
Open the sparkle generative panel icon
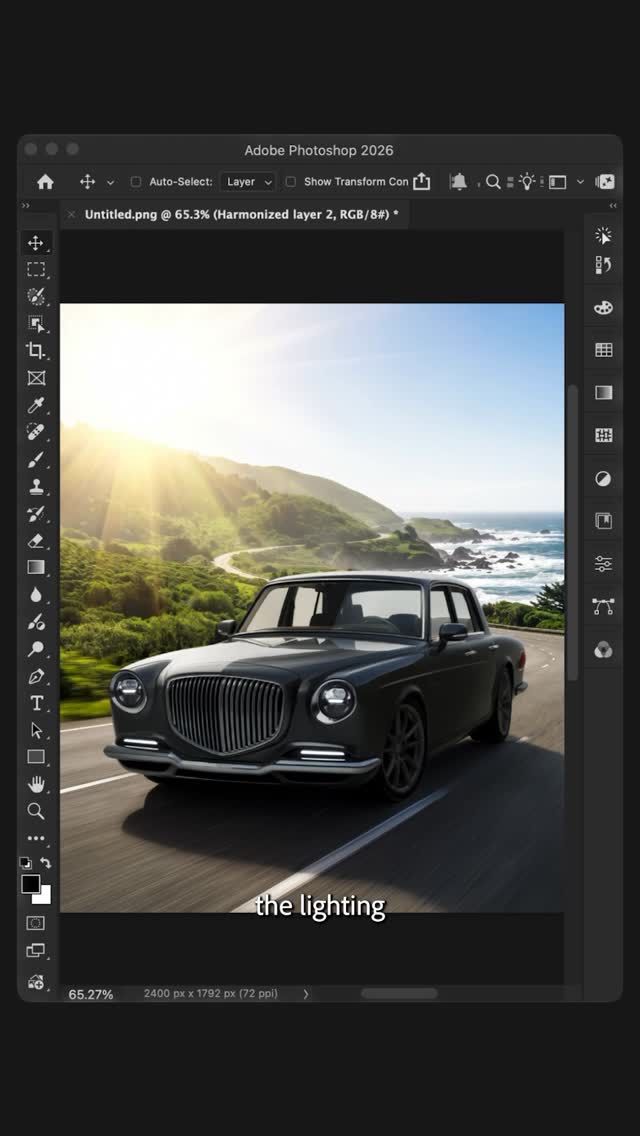[x=603, y=235]
